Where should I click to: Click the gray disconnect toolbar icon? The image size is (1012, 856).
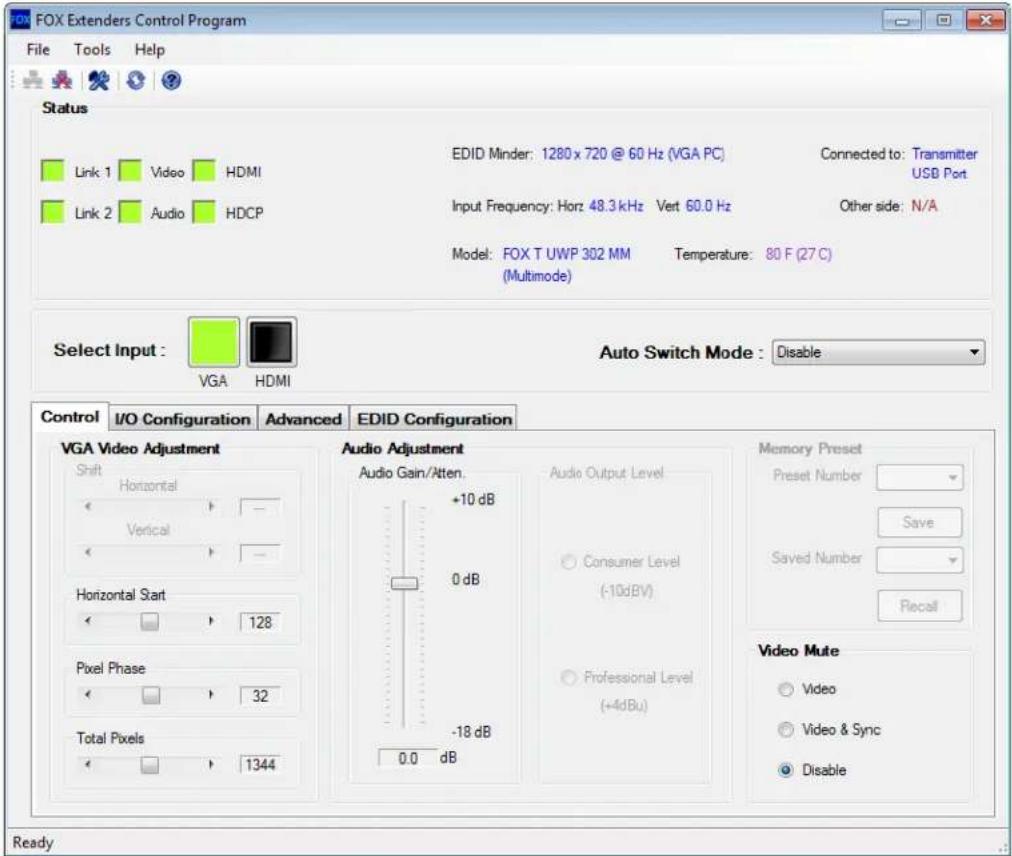coord(32,80)
